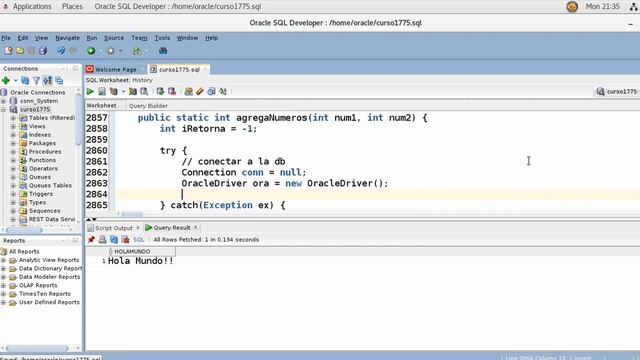The image size is (640, 360).
Task: Open the Places menu in top panel
Action: (72, 7)
